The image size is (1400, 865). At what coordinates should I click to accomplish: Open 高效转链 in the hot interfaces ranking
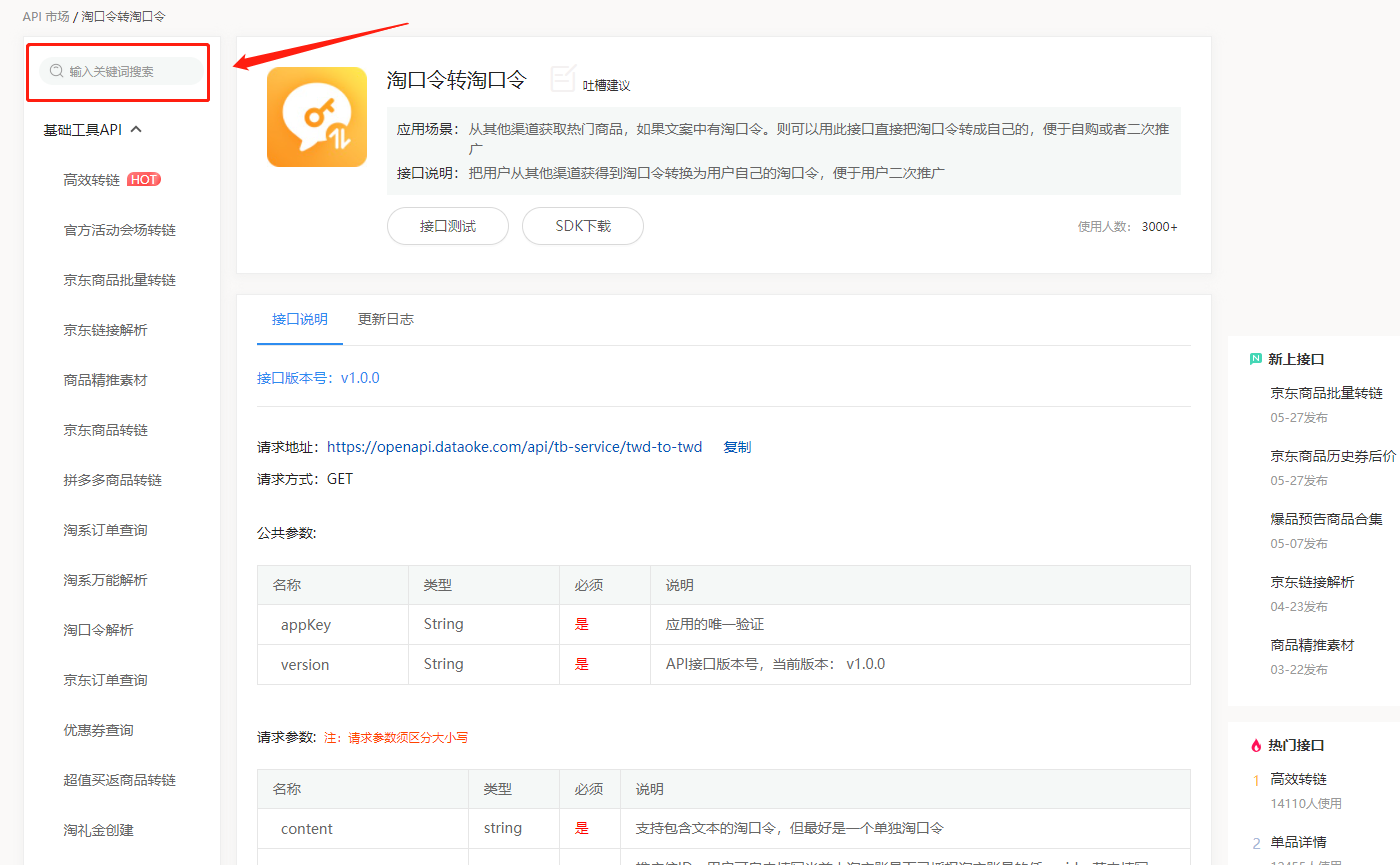point(1298,779)
